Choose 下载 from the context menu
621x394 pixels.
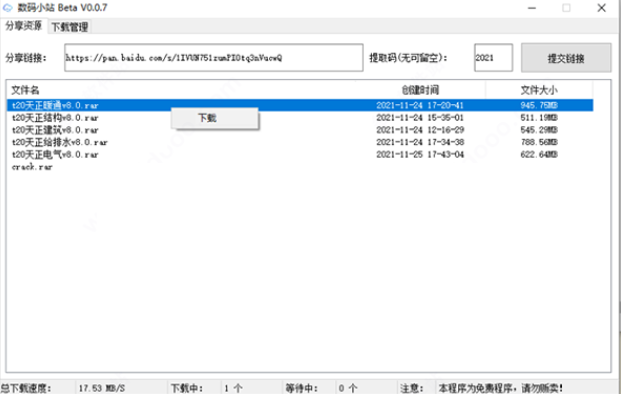click(215, 118)
